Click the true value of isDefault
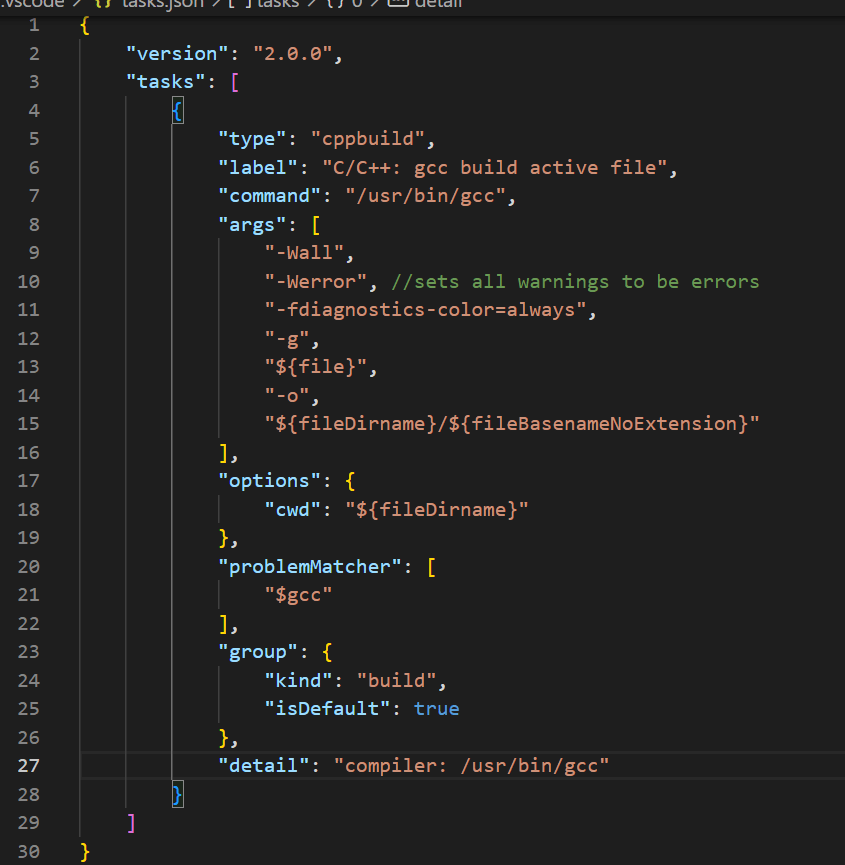845x865 pixels. (x=437, y=708)
